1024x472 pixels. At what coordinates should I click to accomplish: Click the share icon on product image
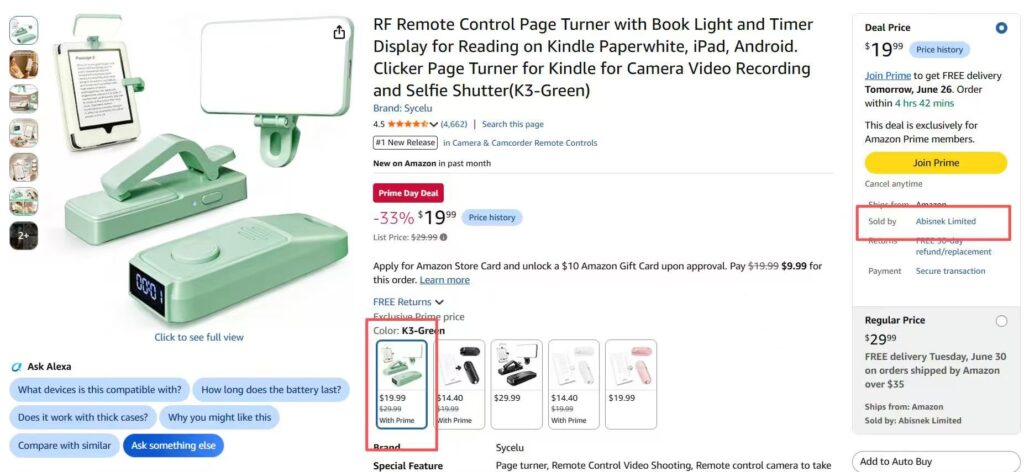click(339, 32)
